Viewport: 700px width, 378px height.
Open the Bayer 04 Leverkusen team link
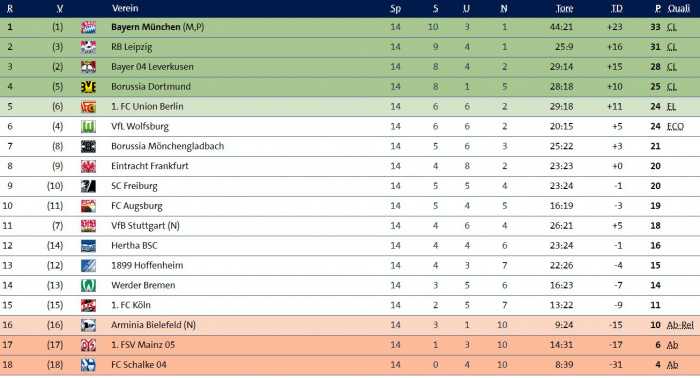click(152, 67)
